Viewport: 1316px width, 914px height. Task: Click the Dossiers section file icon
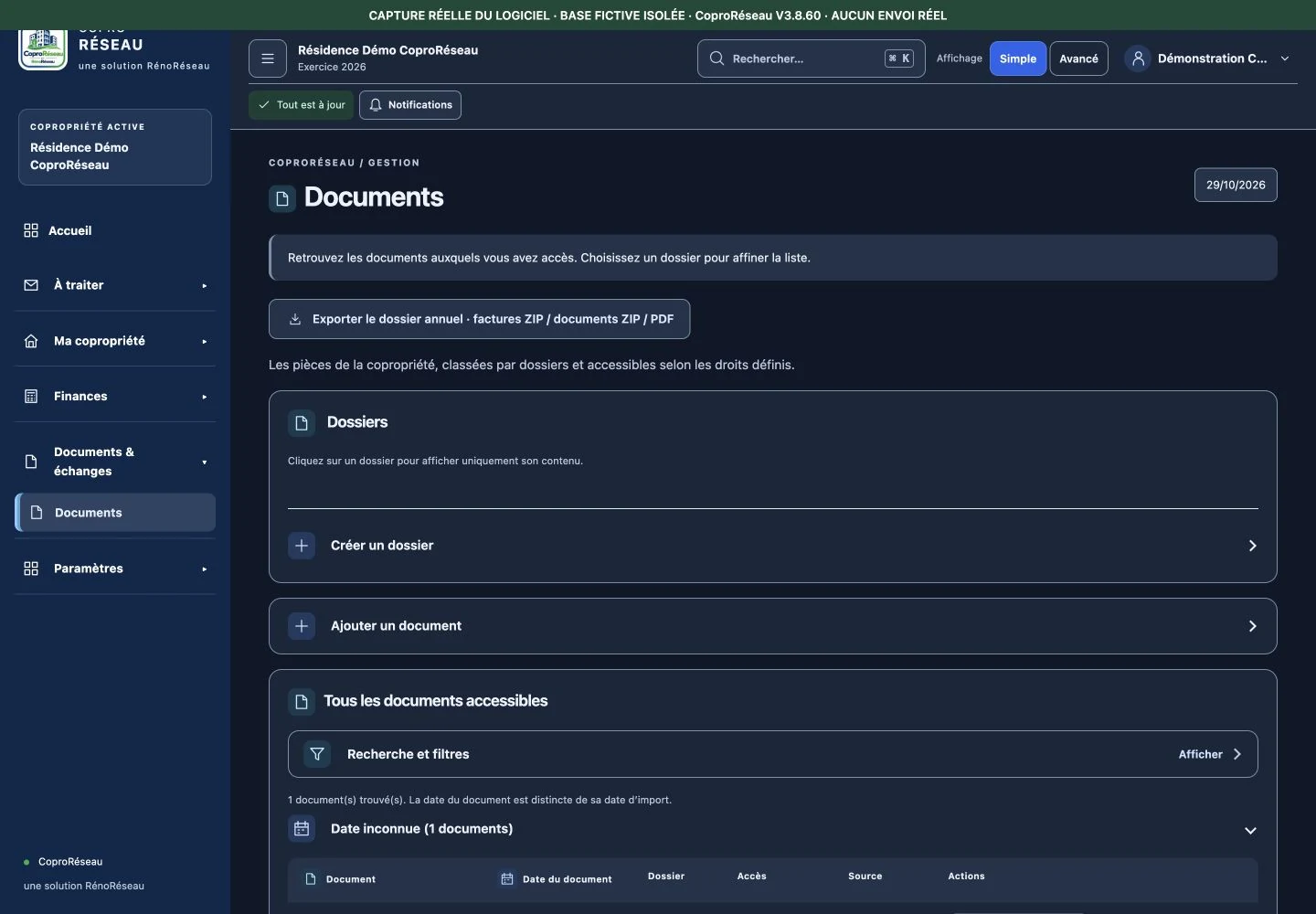click(302, 422)
